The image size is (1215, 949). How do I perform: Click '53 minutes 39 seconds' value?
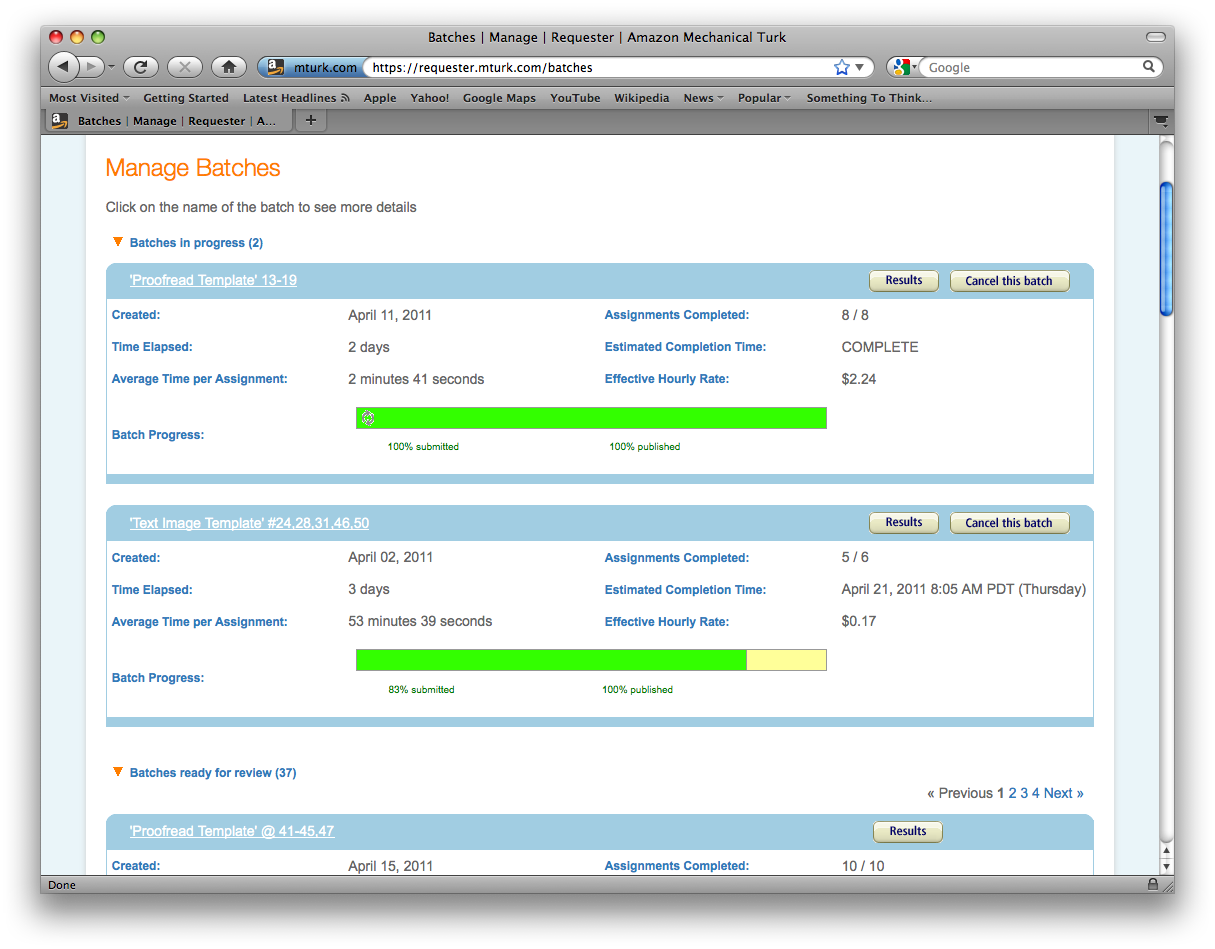pos(420,621)
